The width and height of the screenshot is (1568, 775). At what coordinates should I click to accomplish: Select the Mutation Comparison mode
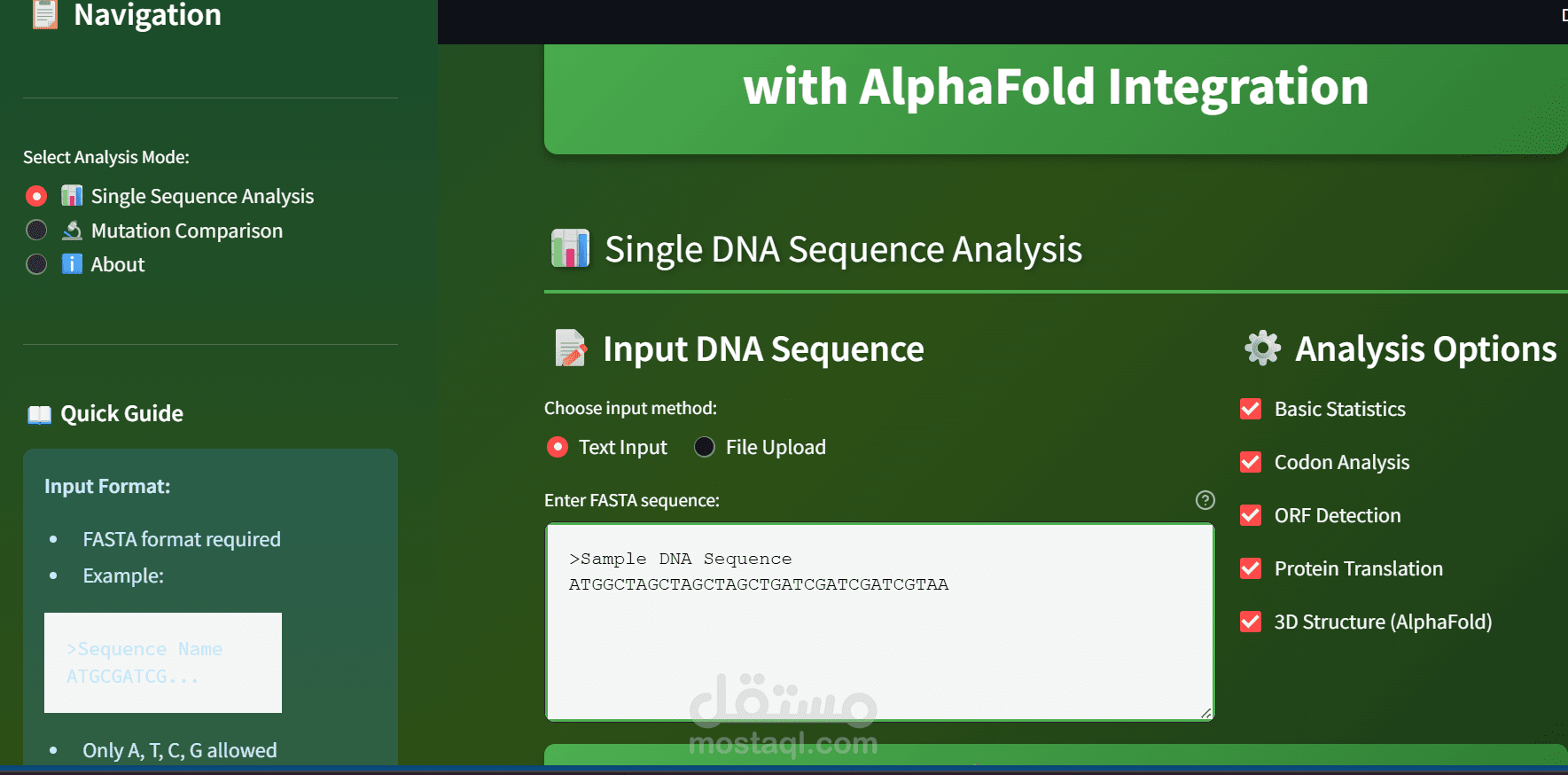pos(36,230)
